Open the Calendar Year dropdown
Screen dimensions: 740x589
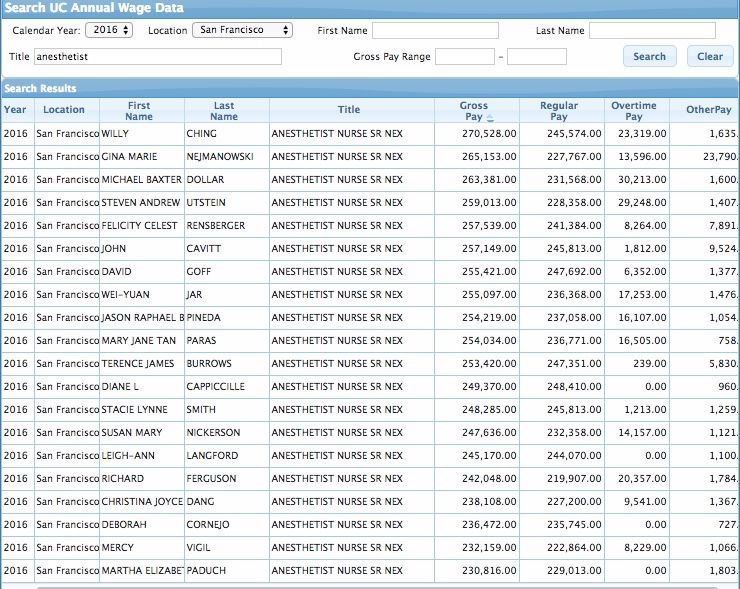click(108, 30)
